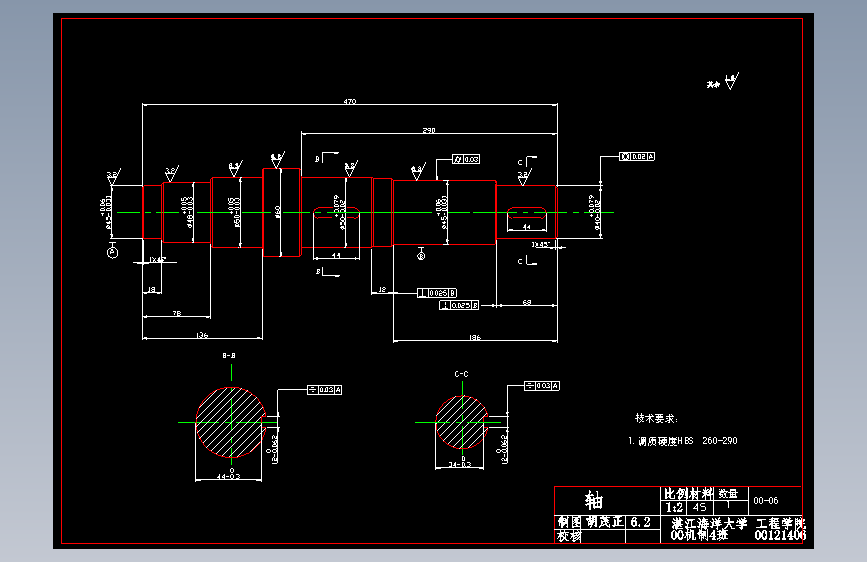Screen dimensions: 867x562
Task: Select the 1x45° chamfer note at right end
Action: tap(541, 244)
